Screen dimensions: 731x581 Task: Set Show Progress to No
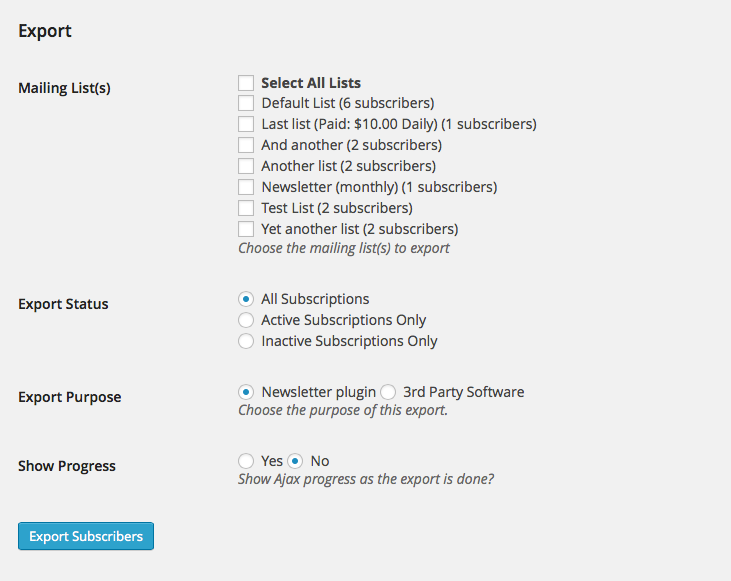[x=295, y=461]
